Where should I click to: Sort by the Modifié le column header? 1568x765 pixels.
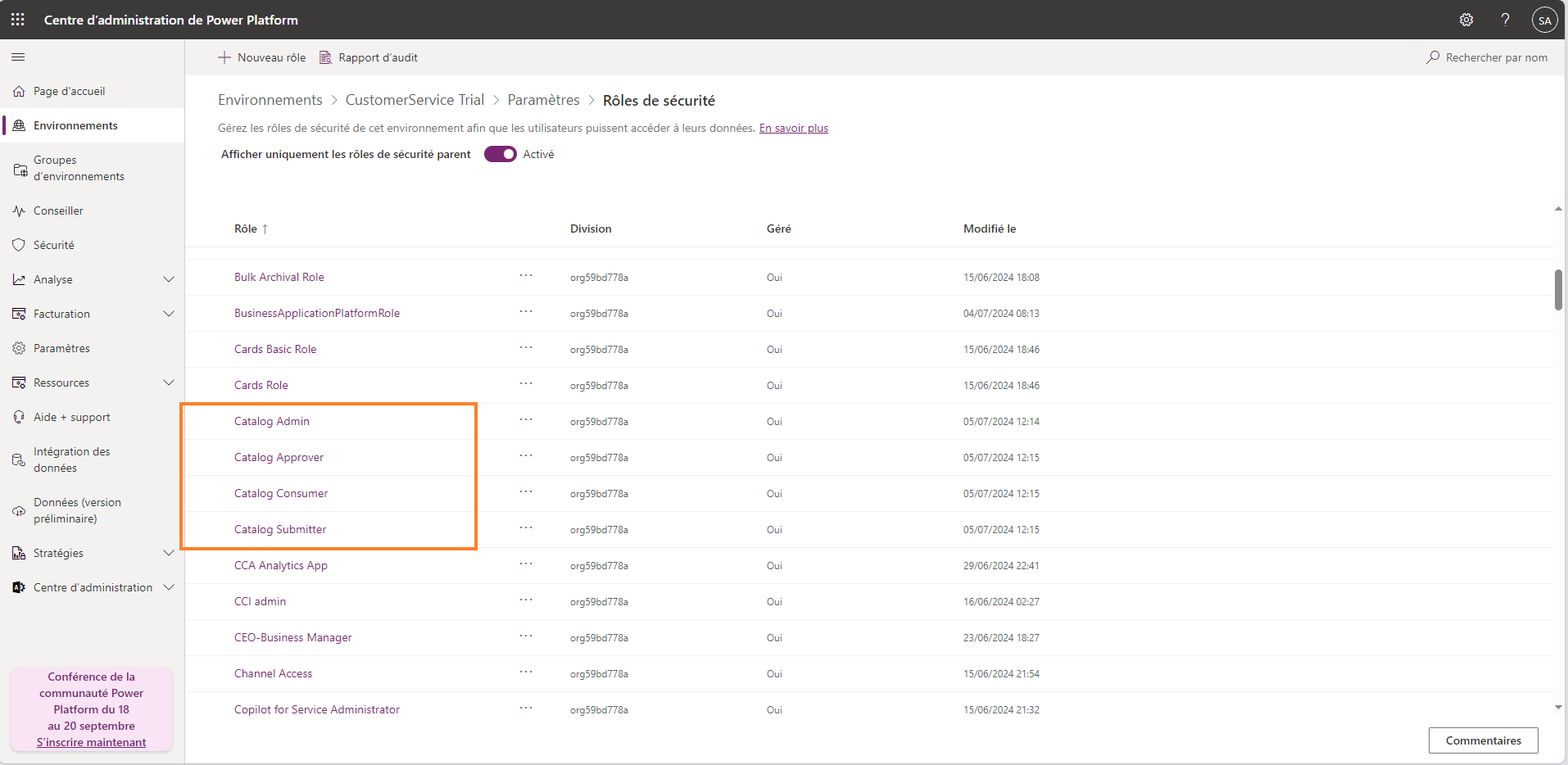click(x=990, y=229)
